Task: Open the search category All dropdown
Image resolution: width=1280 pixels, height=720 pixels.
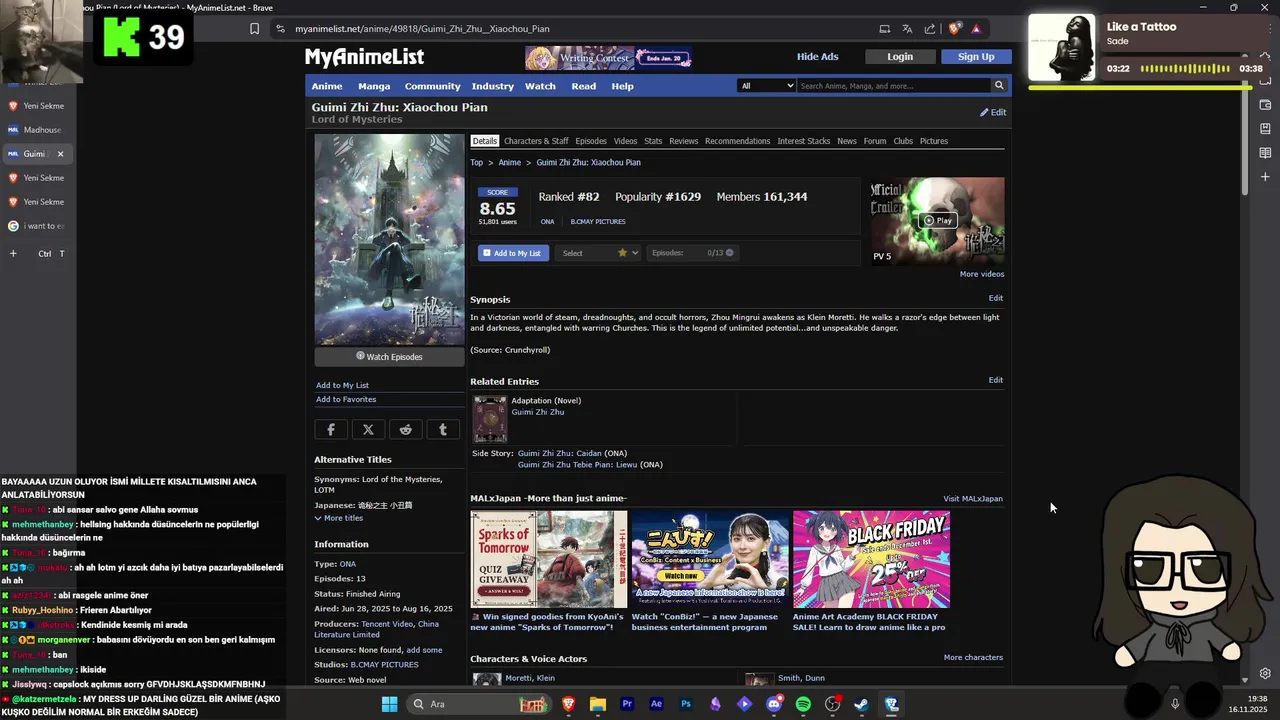Action: (766, 86)
